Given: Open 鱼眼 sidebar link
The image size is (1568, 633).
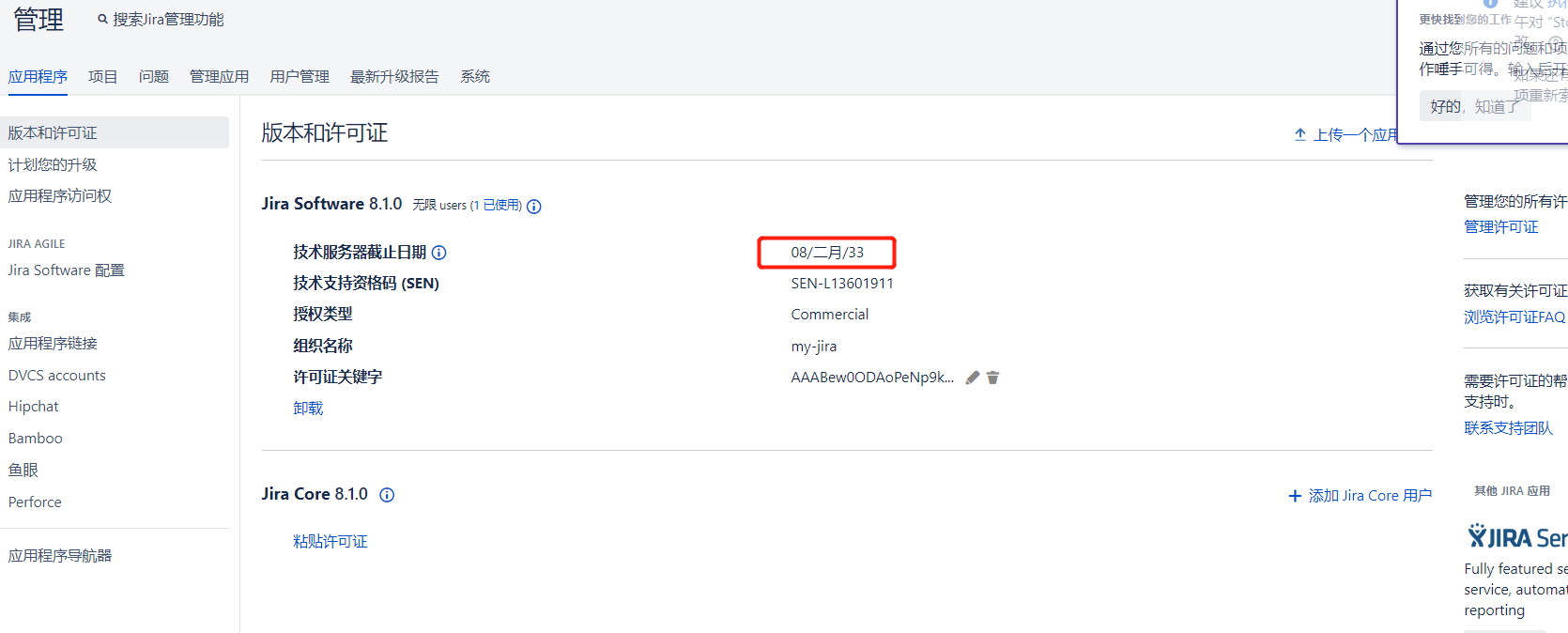Looking at the screenshot, I should click(x=23, y=471).
